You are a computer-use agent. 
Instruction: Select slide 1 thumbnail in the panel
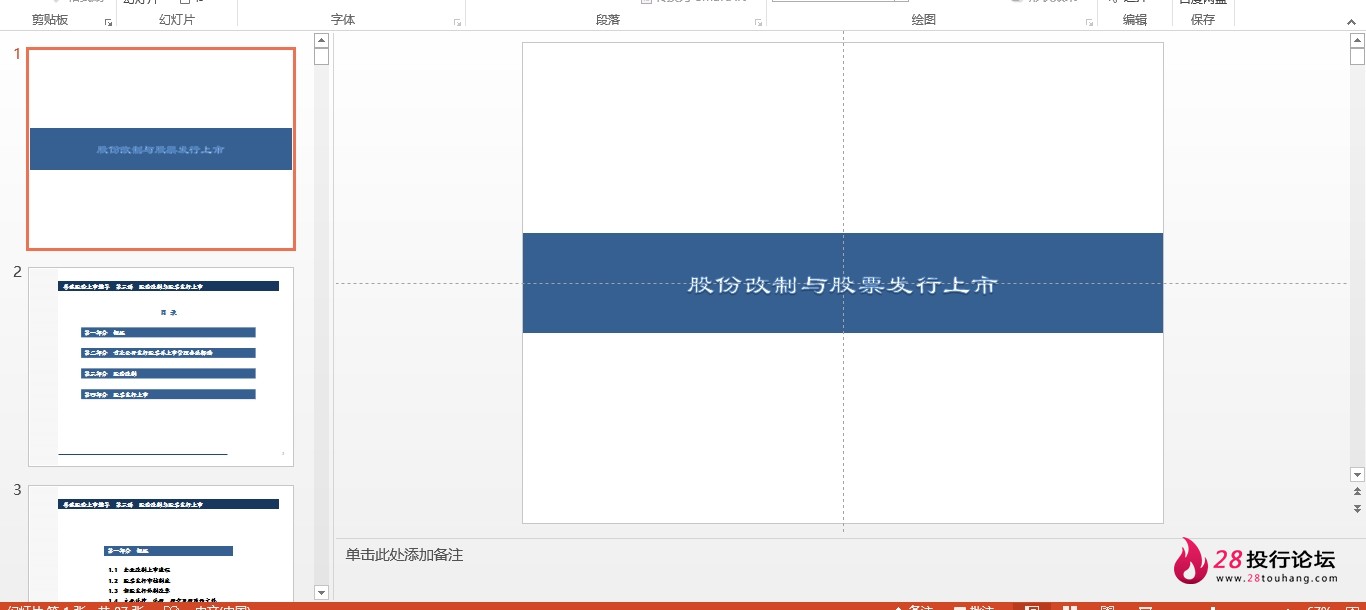click(161, 149)
